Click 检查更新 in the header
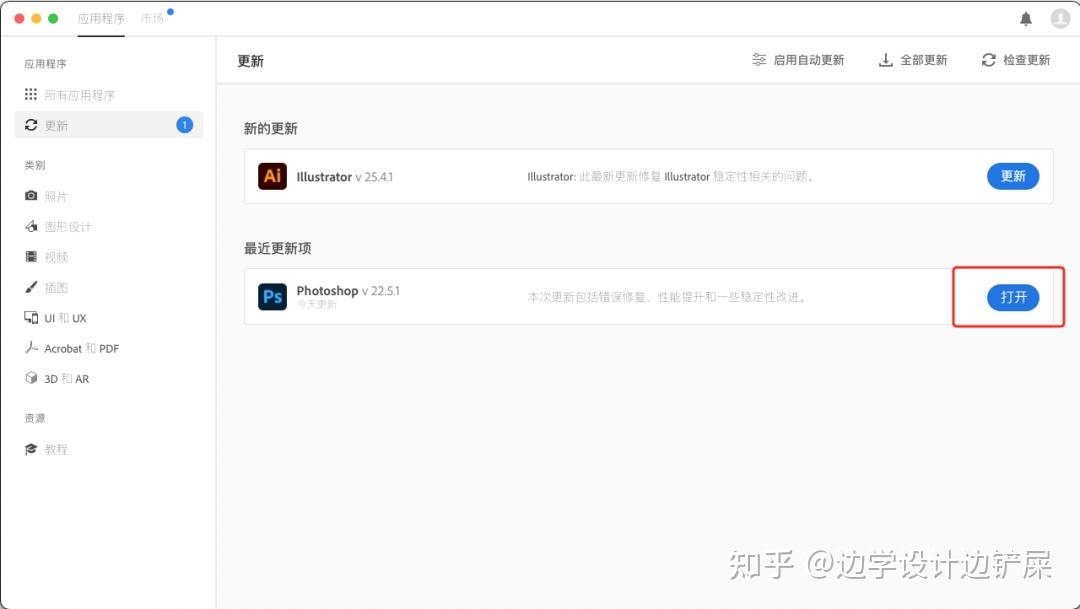Image resolution: width=1080 pixels, height=609 pixels. click(1026, 60)
